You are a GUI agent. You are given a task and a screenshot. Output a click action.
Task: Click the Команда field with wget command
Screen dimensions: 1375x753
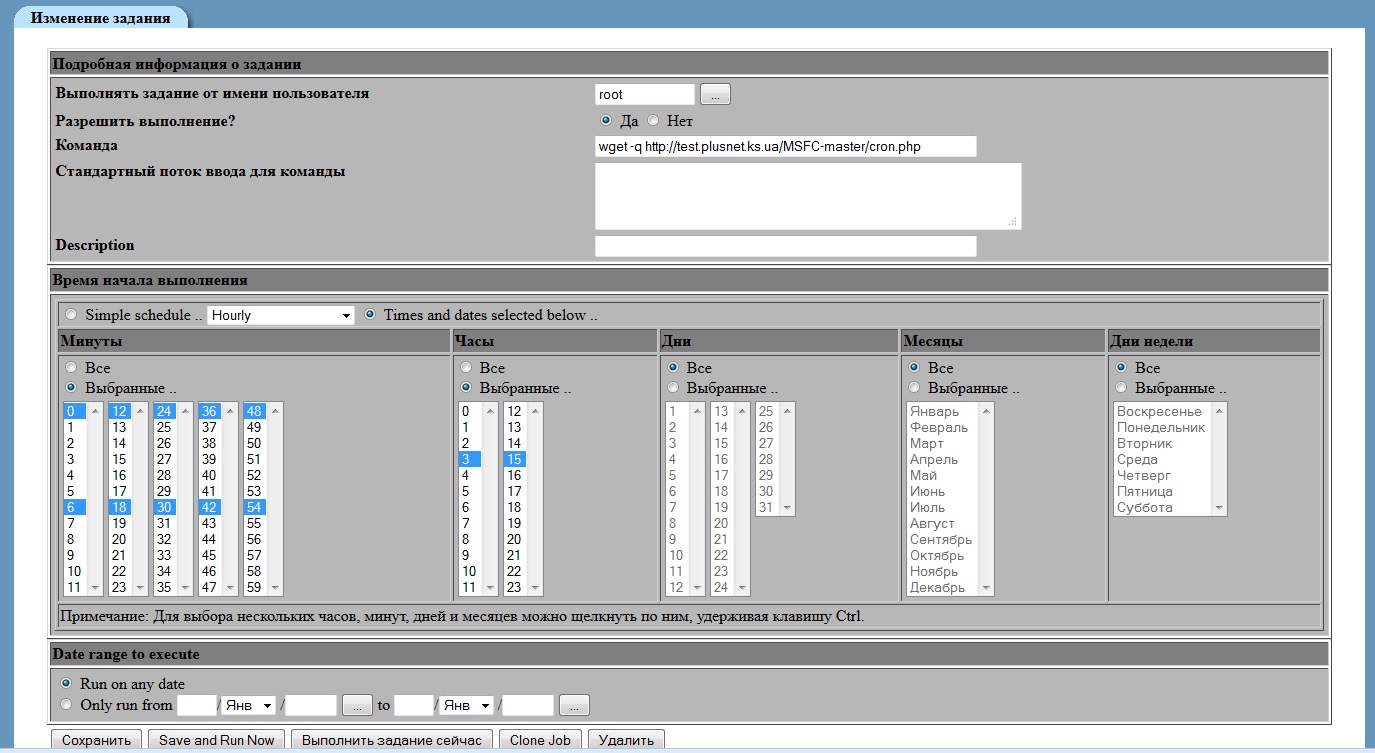(x=785, y=147)
